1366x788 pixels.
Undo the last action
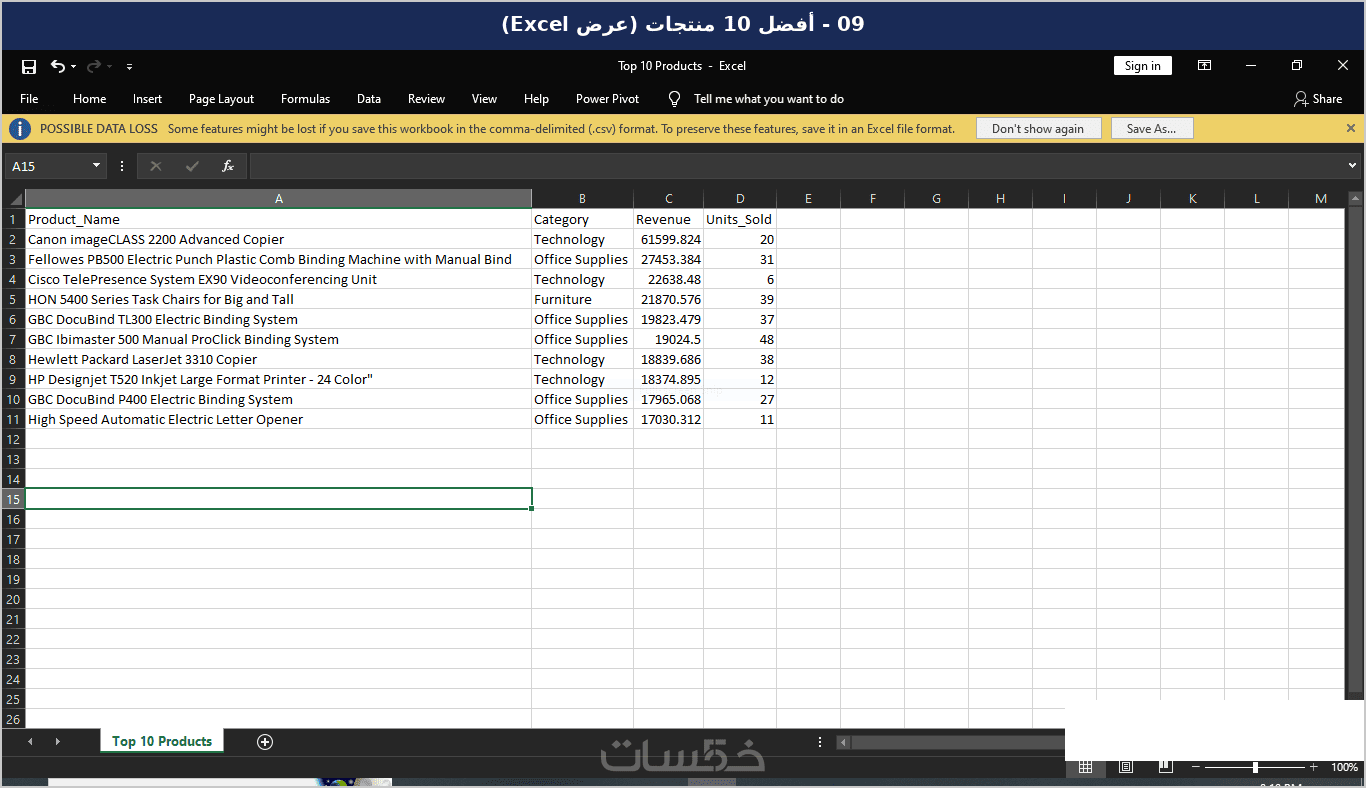coord(58,66)
